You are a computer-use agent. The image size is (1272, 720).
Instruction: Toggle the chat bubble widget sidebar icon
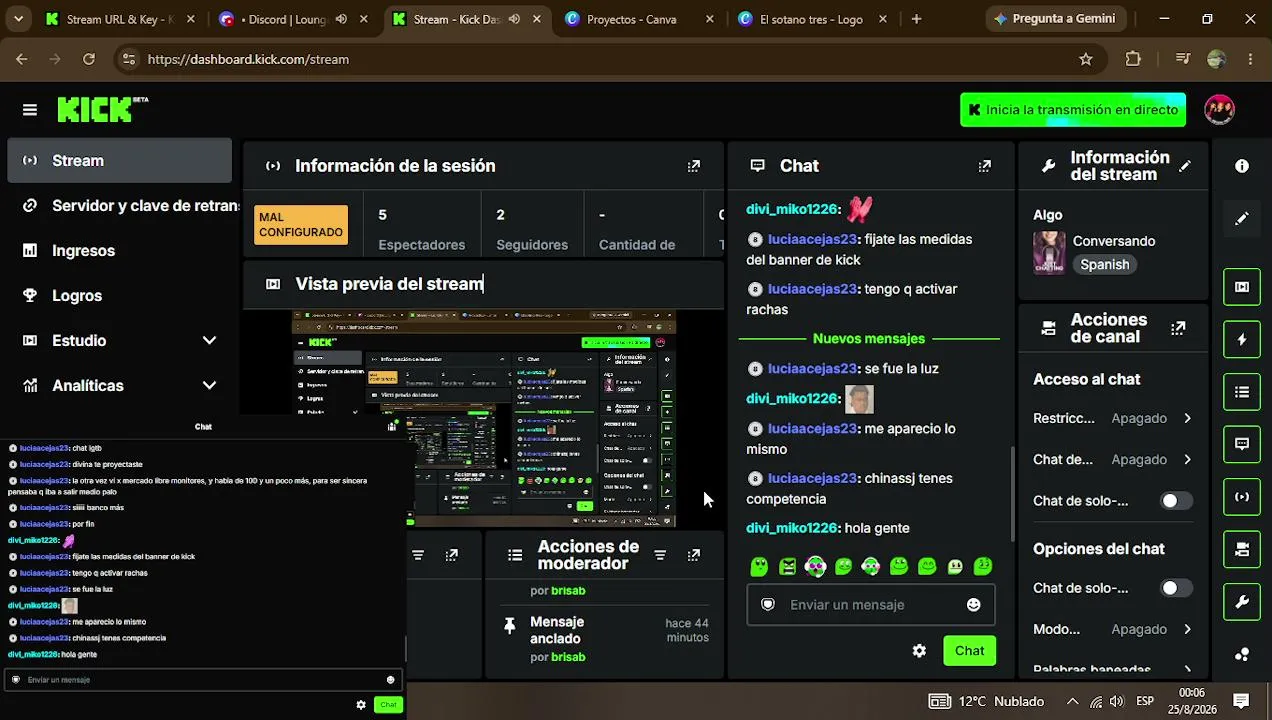(1242, 444)
